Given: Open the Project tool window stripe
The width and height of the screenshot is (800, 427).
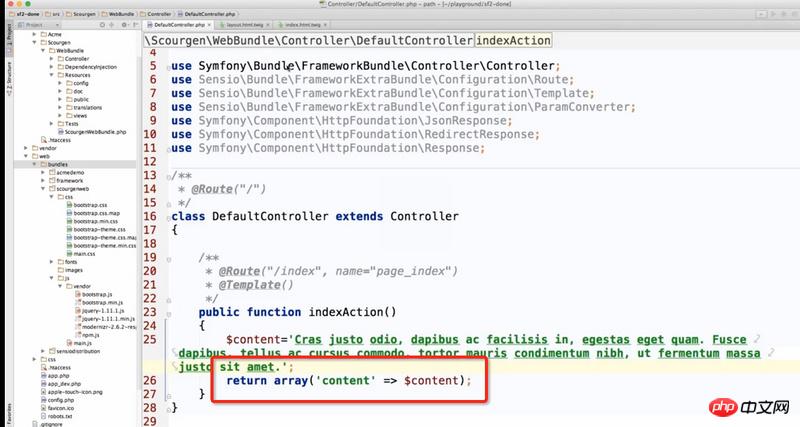Looking at the screenshot, I should click(9, 36).
